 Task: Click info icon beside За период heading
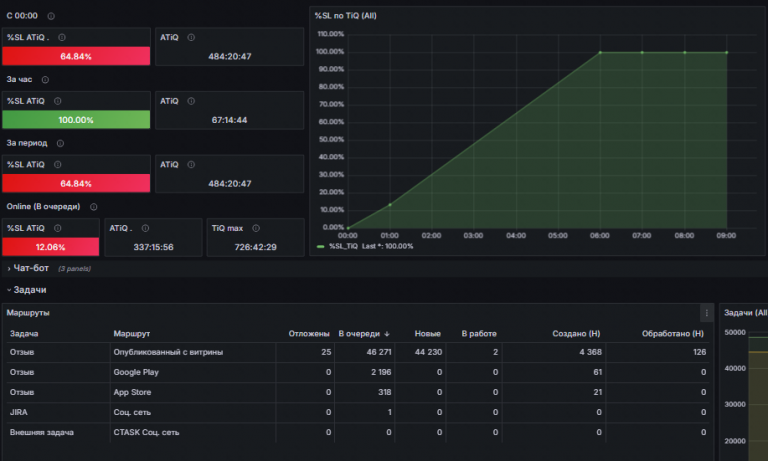[x=60, y=144]
